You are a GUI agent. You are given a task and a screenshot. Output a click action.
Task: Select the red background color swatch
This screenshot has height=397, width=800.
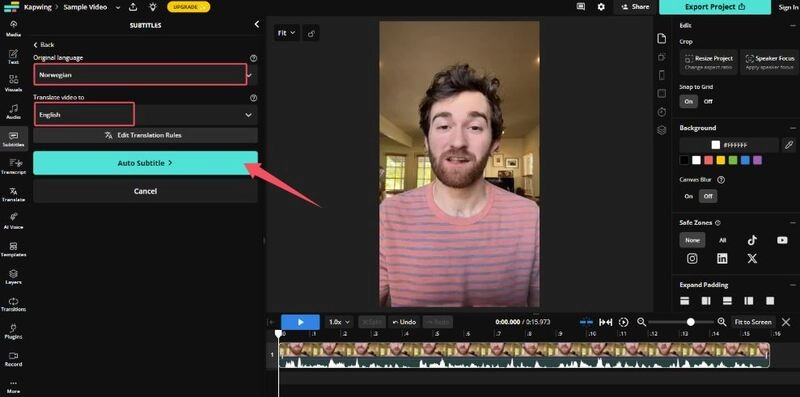point(708,160)
